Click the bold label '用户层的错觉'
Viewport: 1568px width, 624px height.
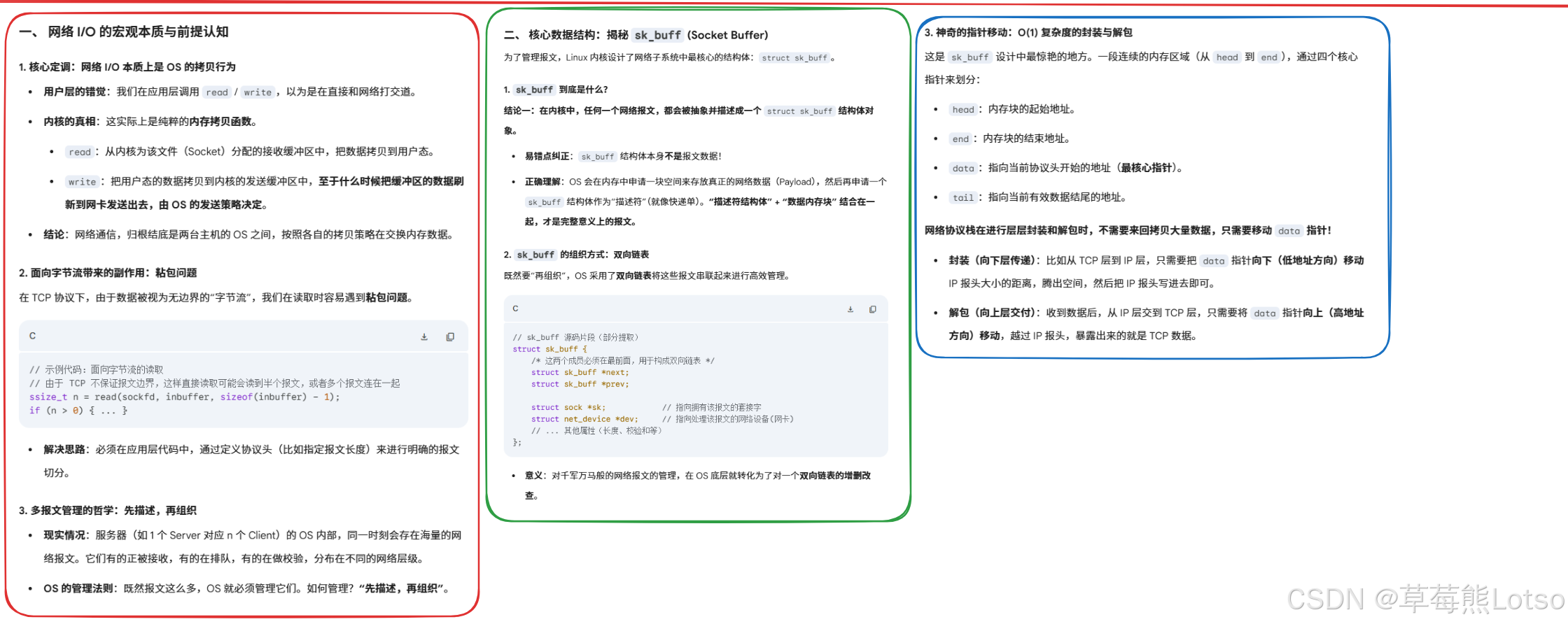[x=75, y=92]
